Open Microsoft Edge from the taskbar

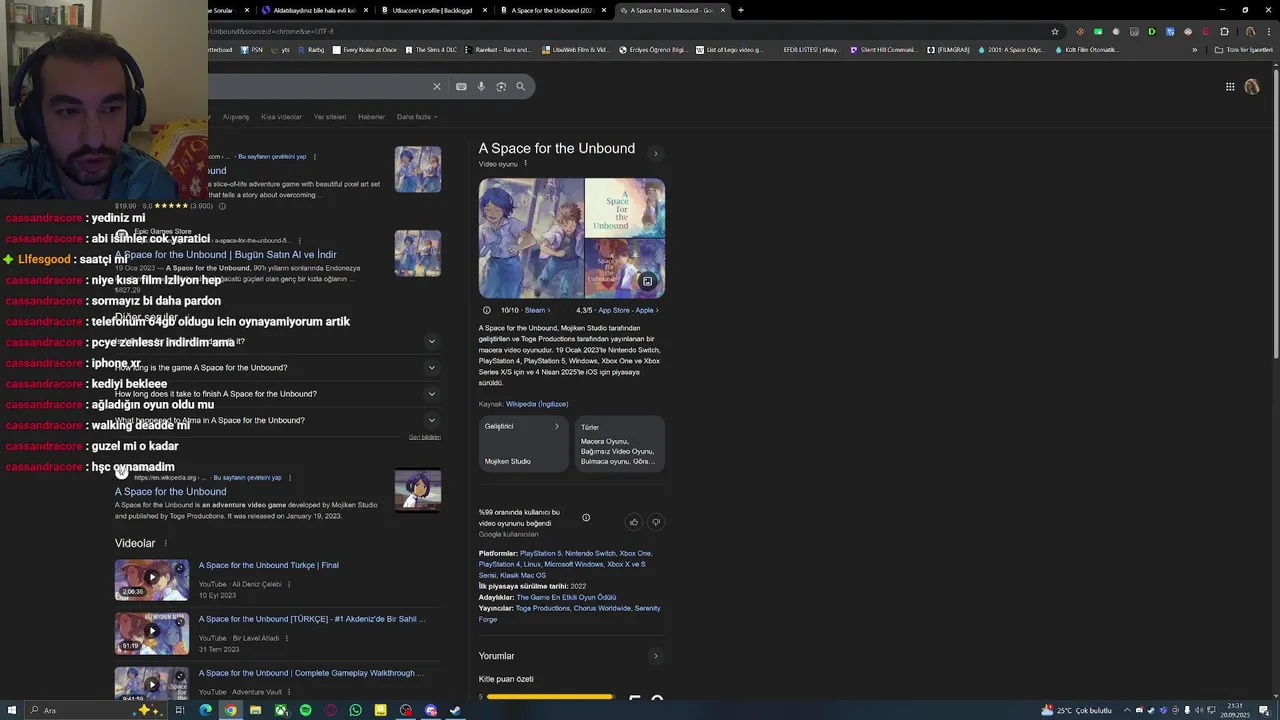205,710
